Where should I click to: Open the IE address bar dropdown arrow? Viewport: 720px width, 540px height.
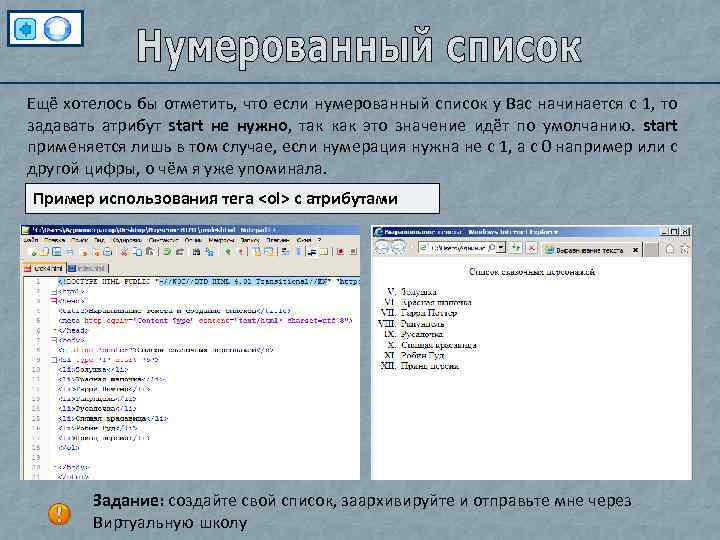click(501, 248)
